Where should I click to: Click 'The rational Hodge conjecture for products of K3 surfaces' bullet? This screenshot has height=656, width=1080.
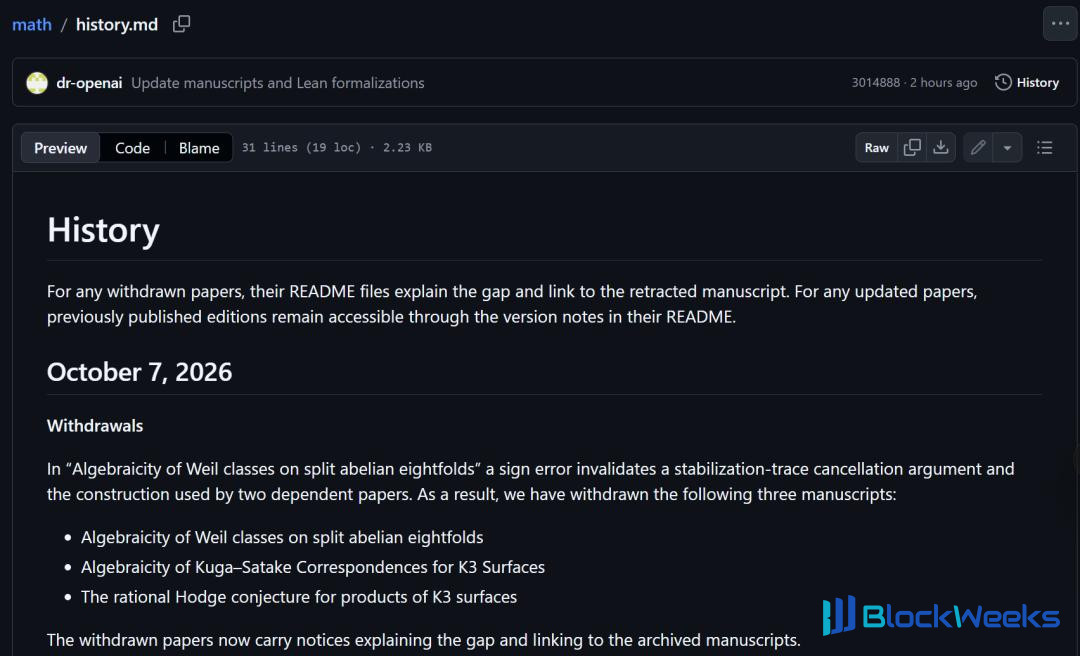tap(299, 597)
